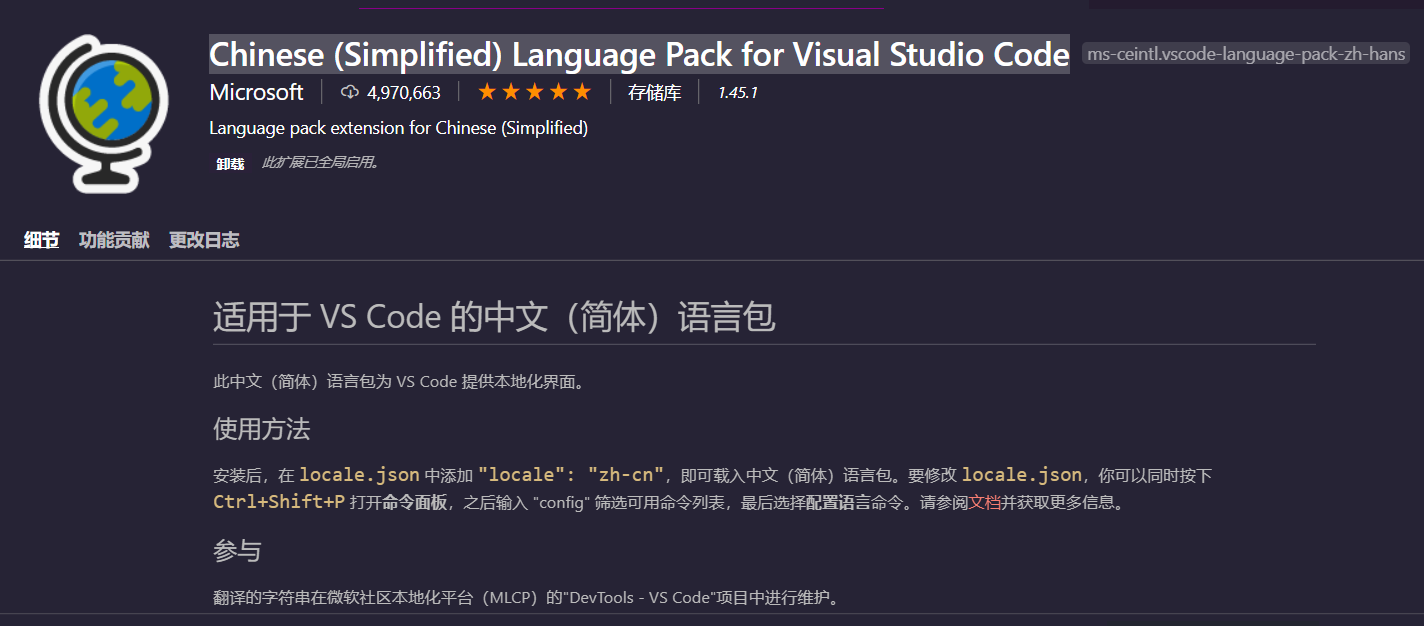The height and width of the screenshot is (626, 1424).
Task: Click the extension title heading
Action: point(638,54)
